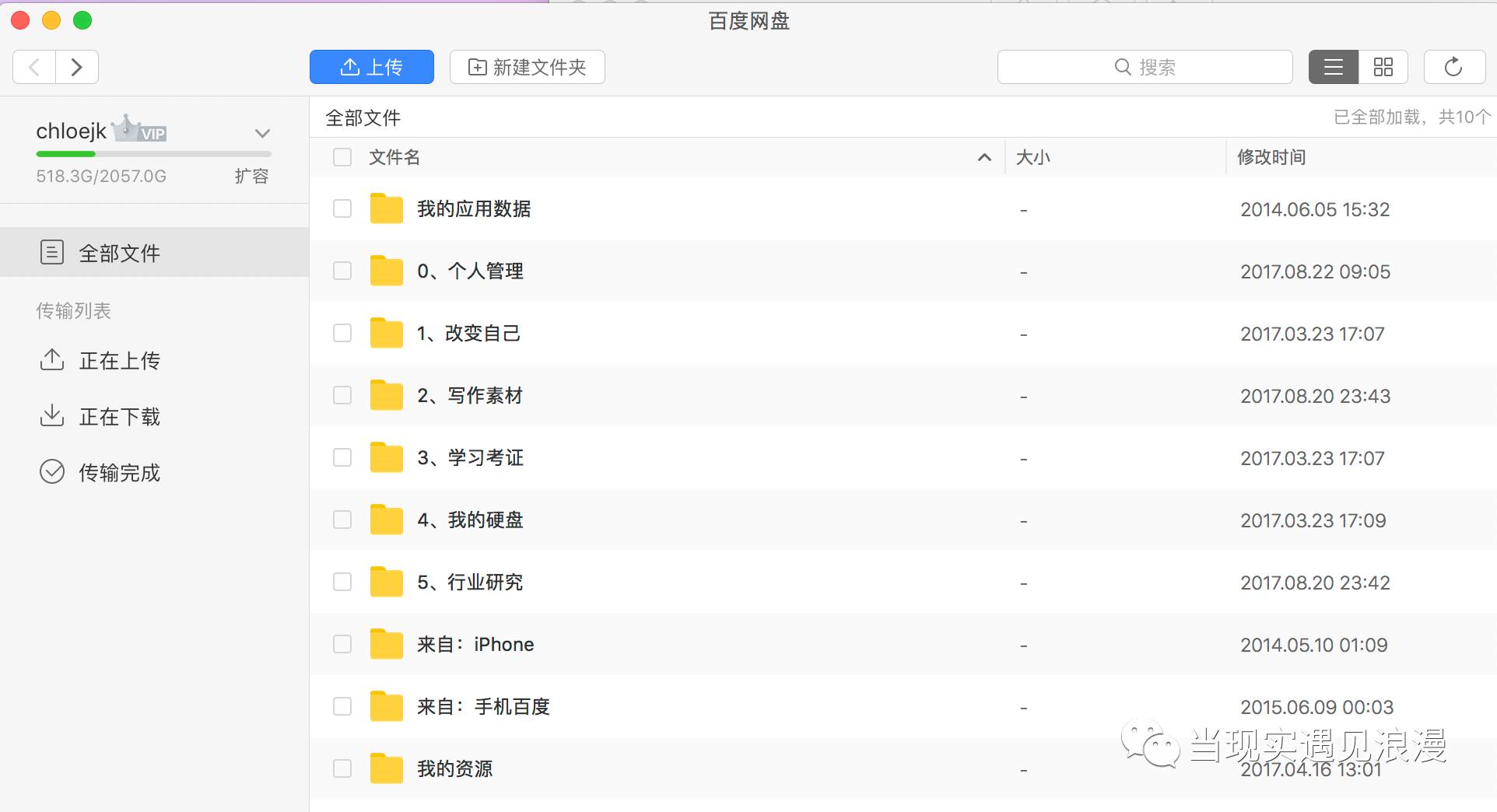Select the 来自：iPhone folder name

coord(475,644)
